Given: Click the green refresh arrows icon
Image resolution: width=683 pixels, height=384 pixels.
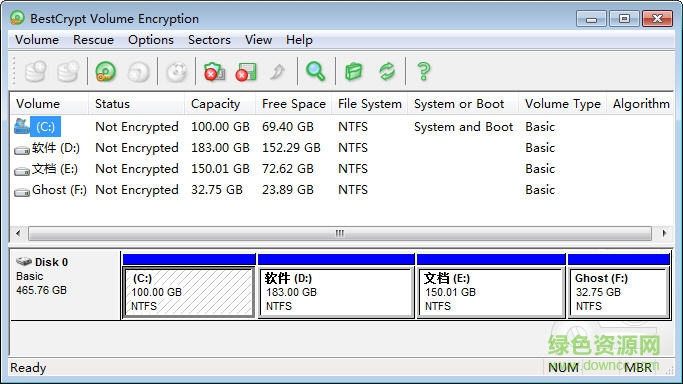Looking at the screenshot, I should pos(387,72).
